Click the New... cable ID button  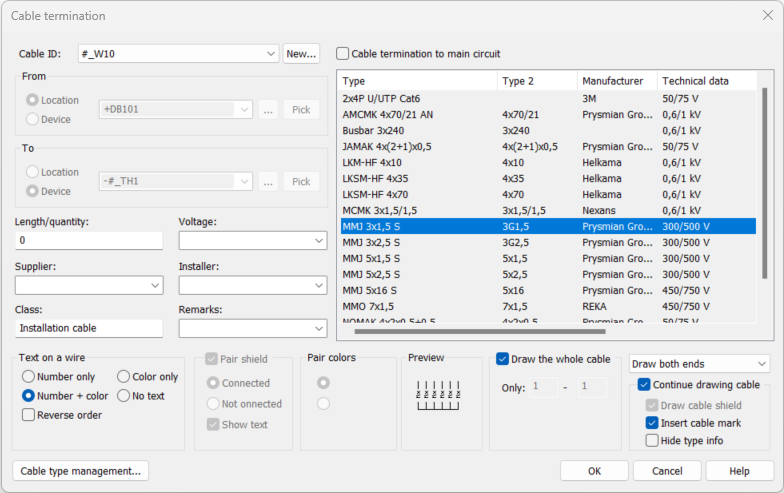[300, 54]
